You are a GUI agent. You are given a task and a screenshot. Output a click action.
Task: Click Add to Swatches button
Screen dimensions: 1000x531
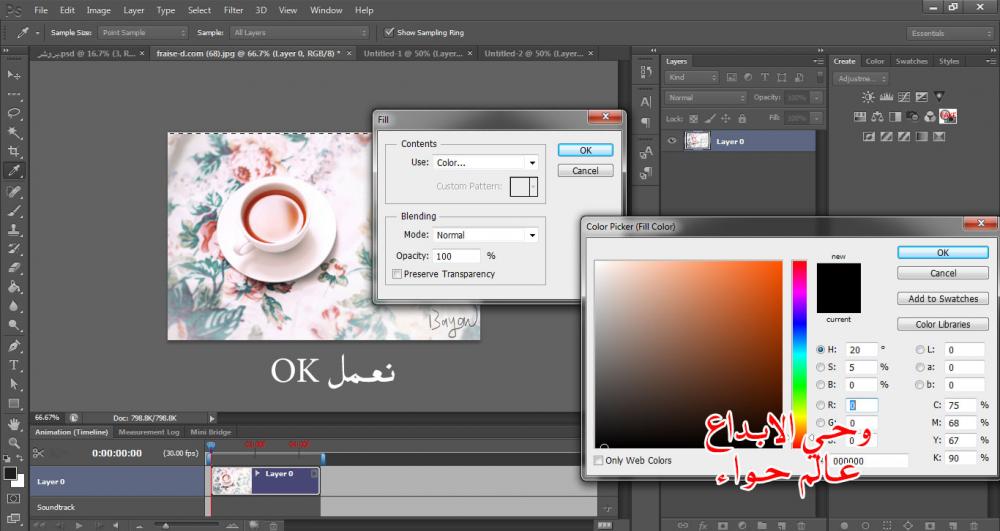pyautogui.click(x=943, y=299)
